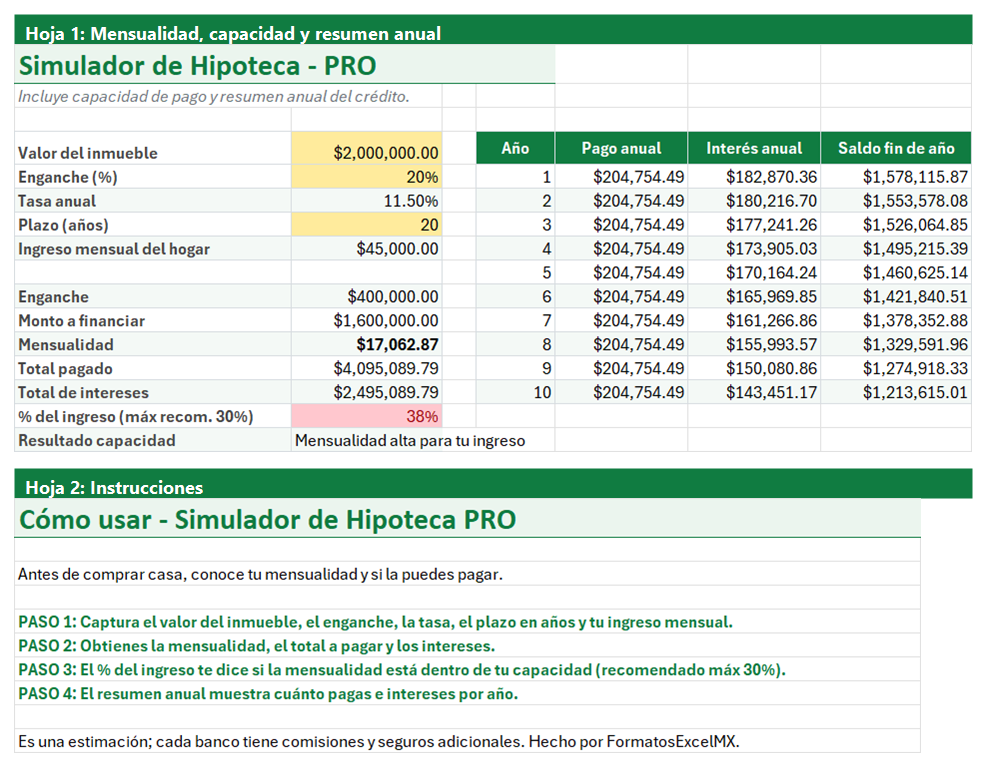Click year 1 interest $182,870.36
Image resolution: width=986 pixels, height=769 pixels.
click(754, 177)
